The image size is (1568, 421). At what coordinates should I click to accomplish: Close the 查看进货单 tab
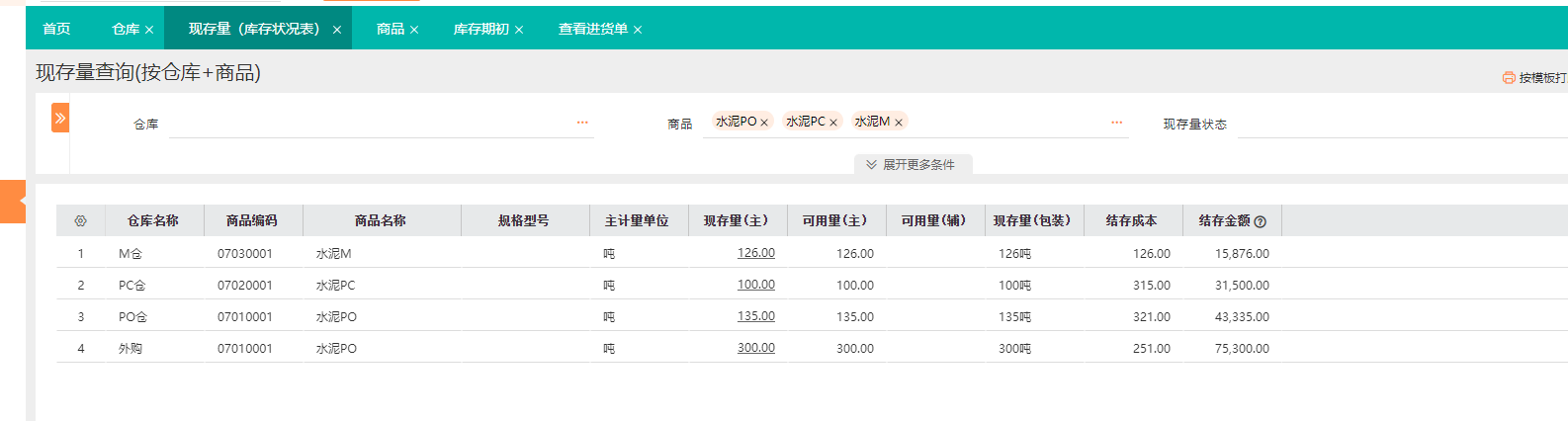(x=638, y=30)
